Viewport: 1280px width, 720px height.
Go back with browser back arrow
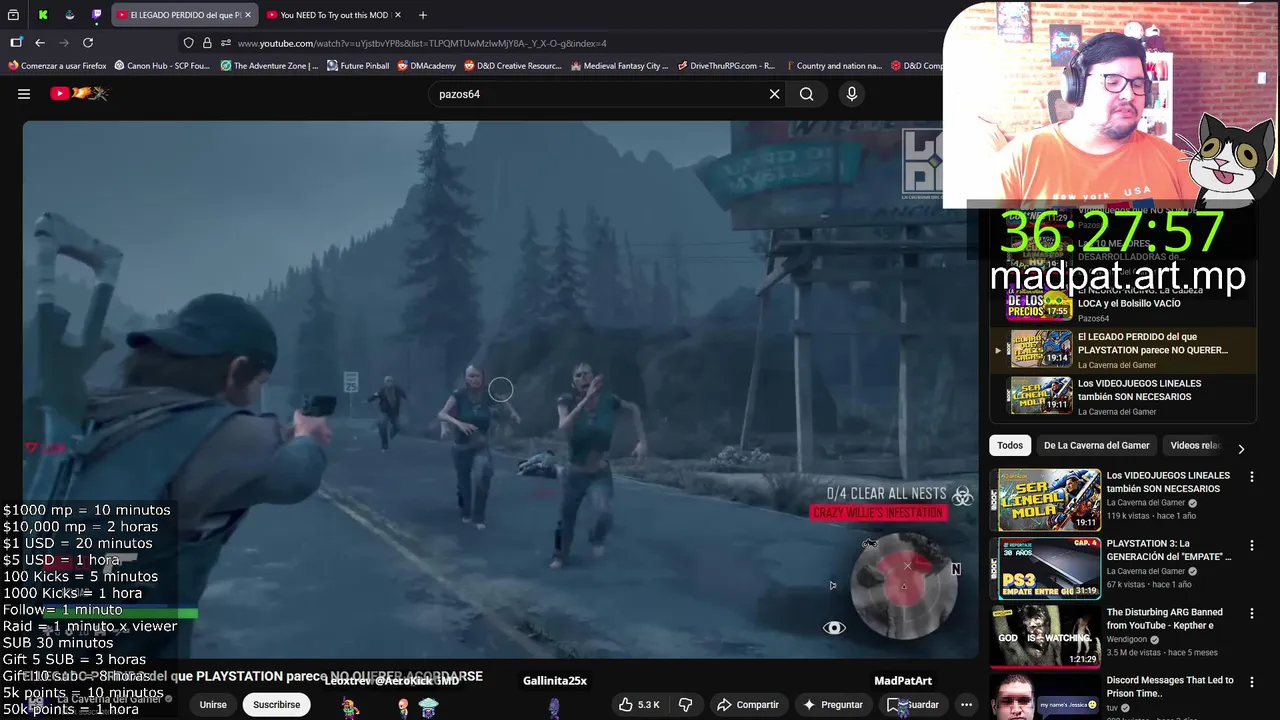[40, 43]
